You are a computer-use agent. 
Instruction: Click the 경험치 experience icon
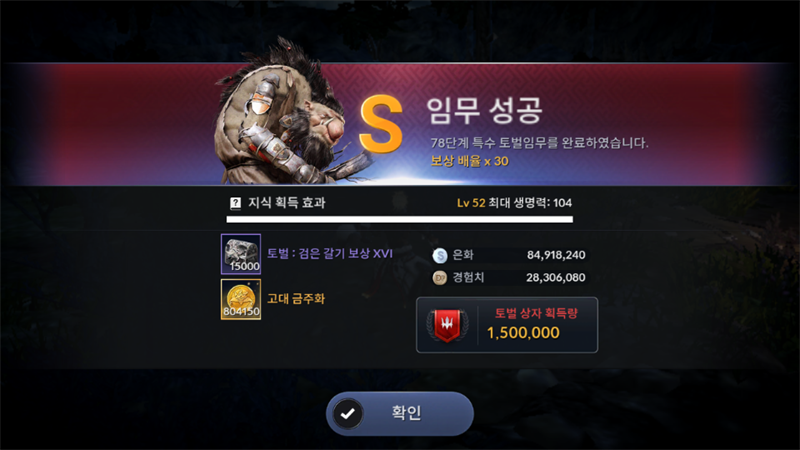click(440, 278)
